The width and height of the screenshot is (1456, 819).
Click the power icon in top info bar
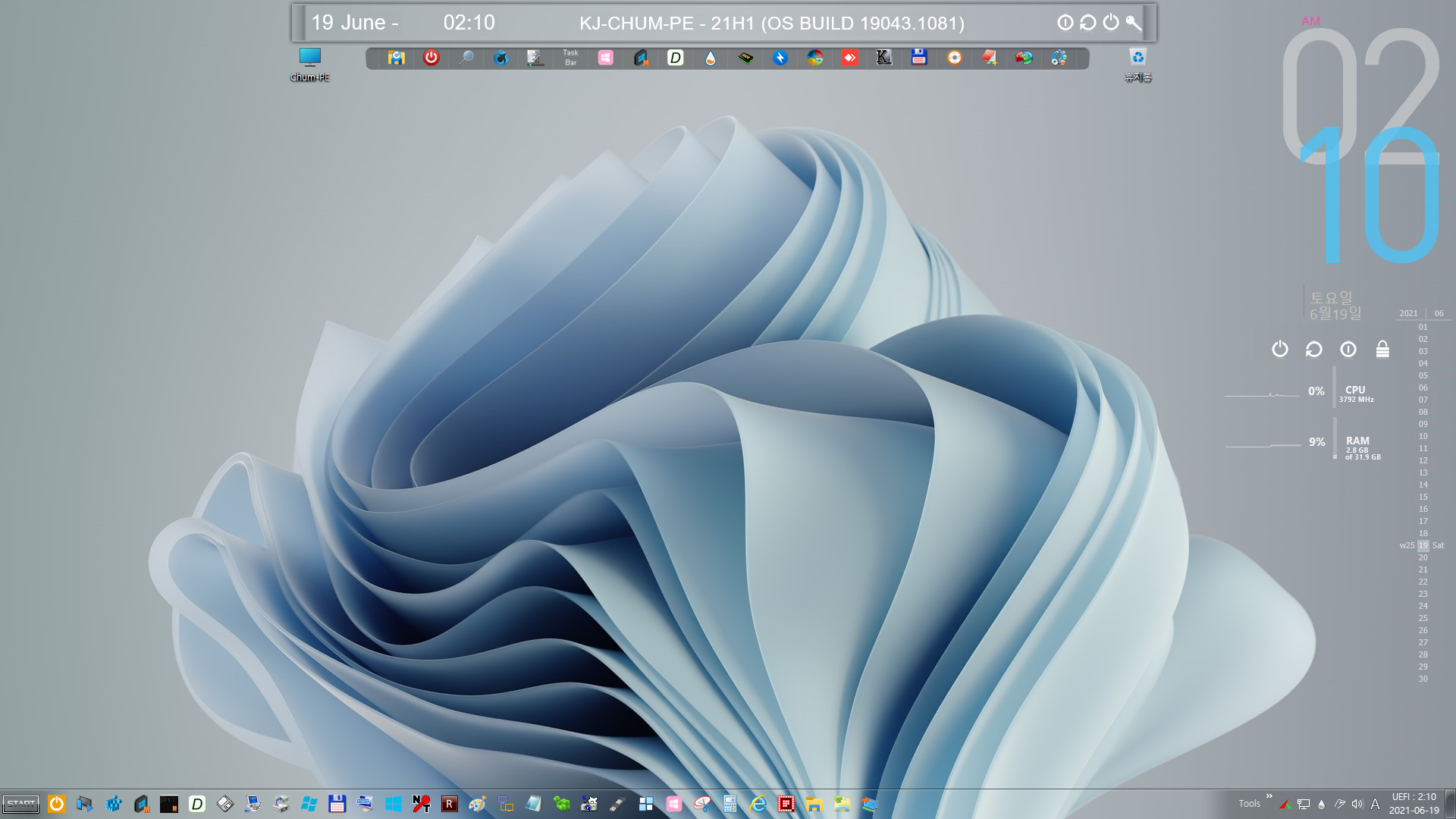1110,23
